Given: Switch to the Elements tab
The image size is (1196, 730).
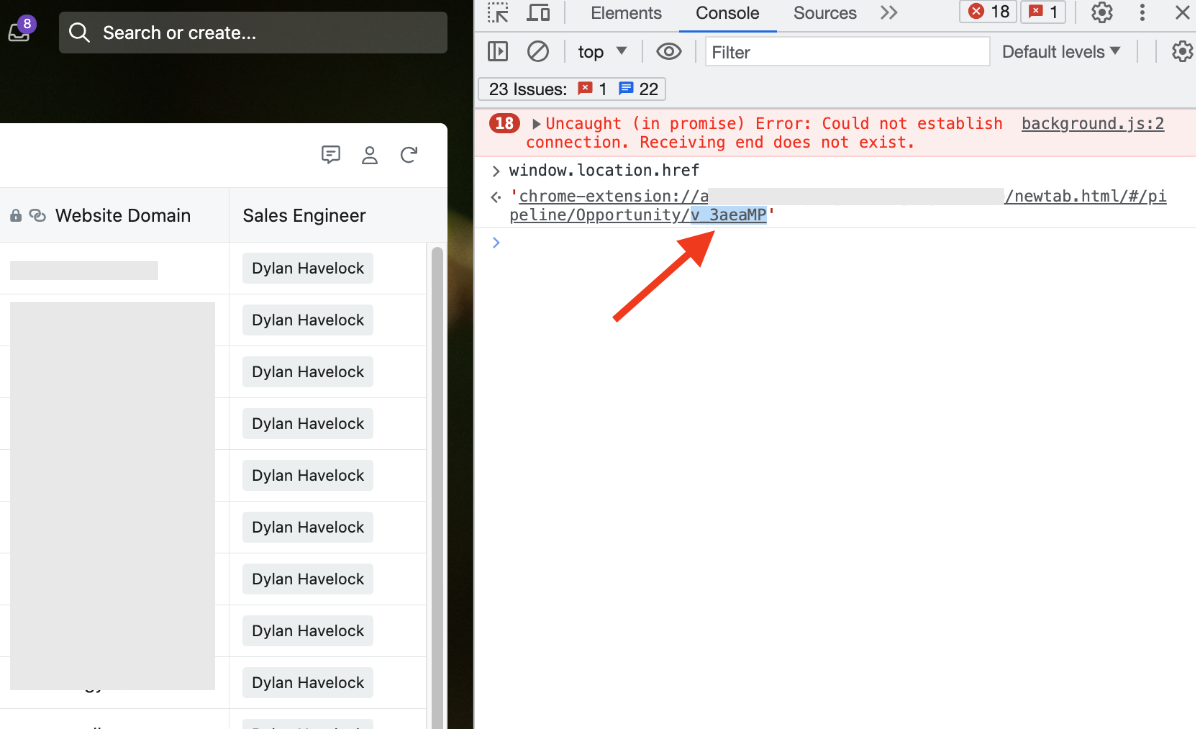Looking at the screenshot, I should pyautogui.click(x=625, y=14).
